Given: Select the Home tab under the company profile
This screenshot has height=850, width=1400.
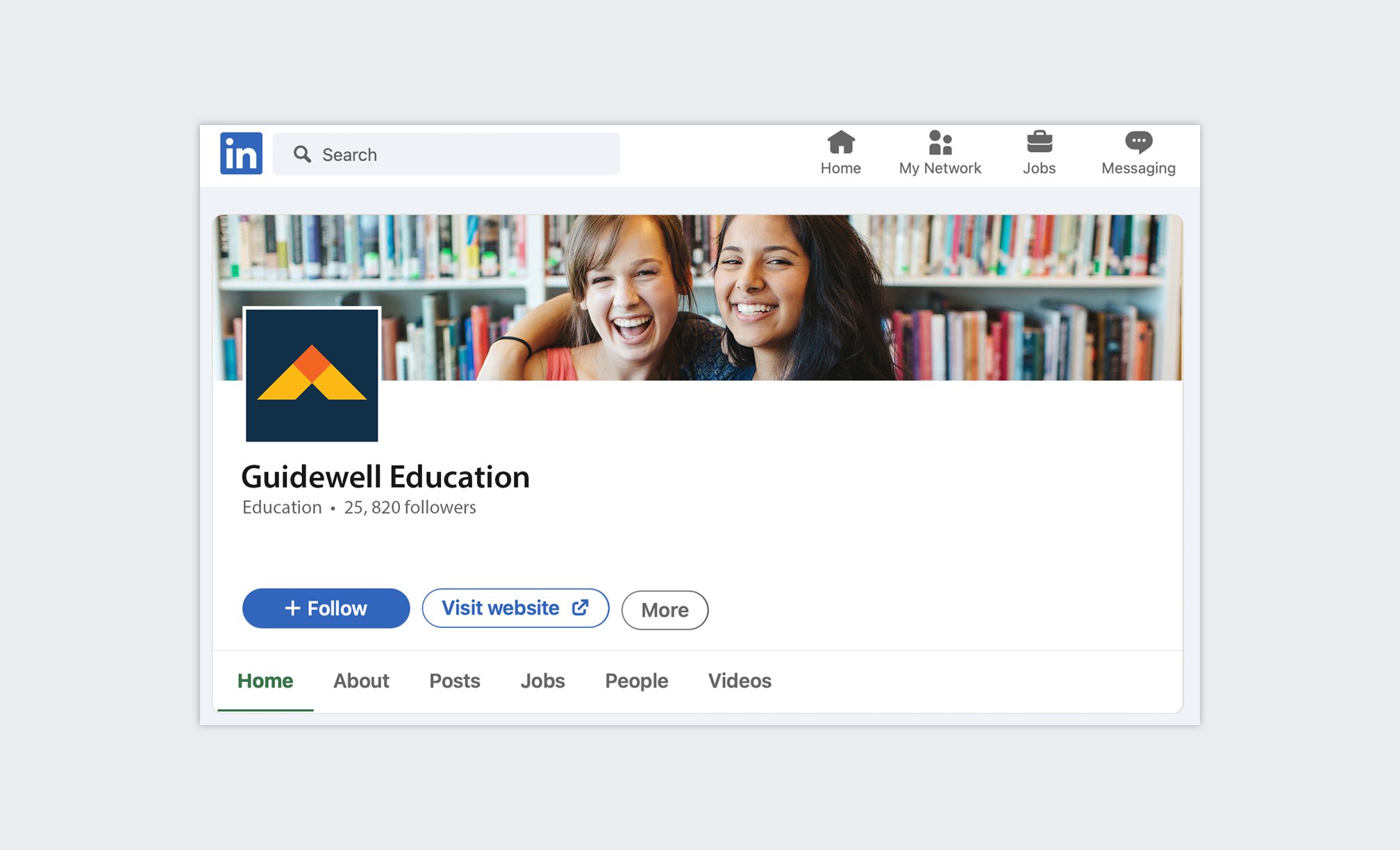Looking at the screenshot, I should (x=265, y=681).
